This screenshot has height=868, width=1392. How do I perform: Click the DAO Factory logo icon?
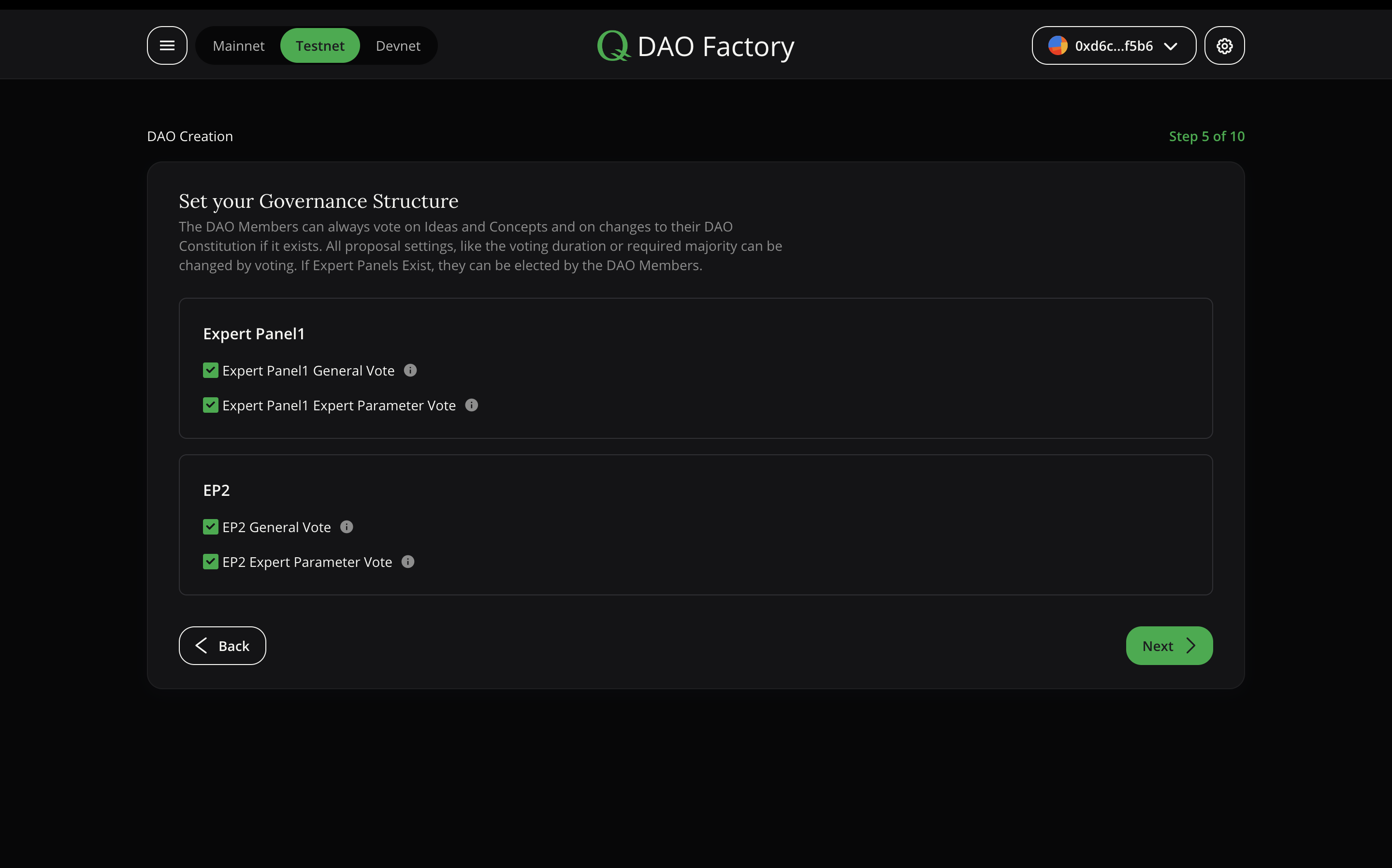click(613, 45)
